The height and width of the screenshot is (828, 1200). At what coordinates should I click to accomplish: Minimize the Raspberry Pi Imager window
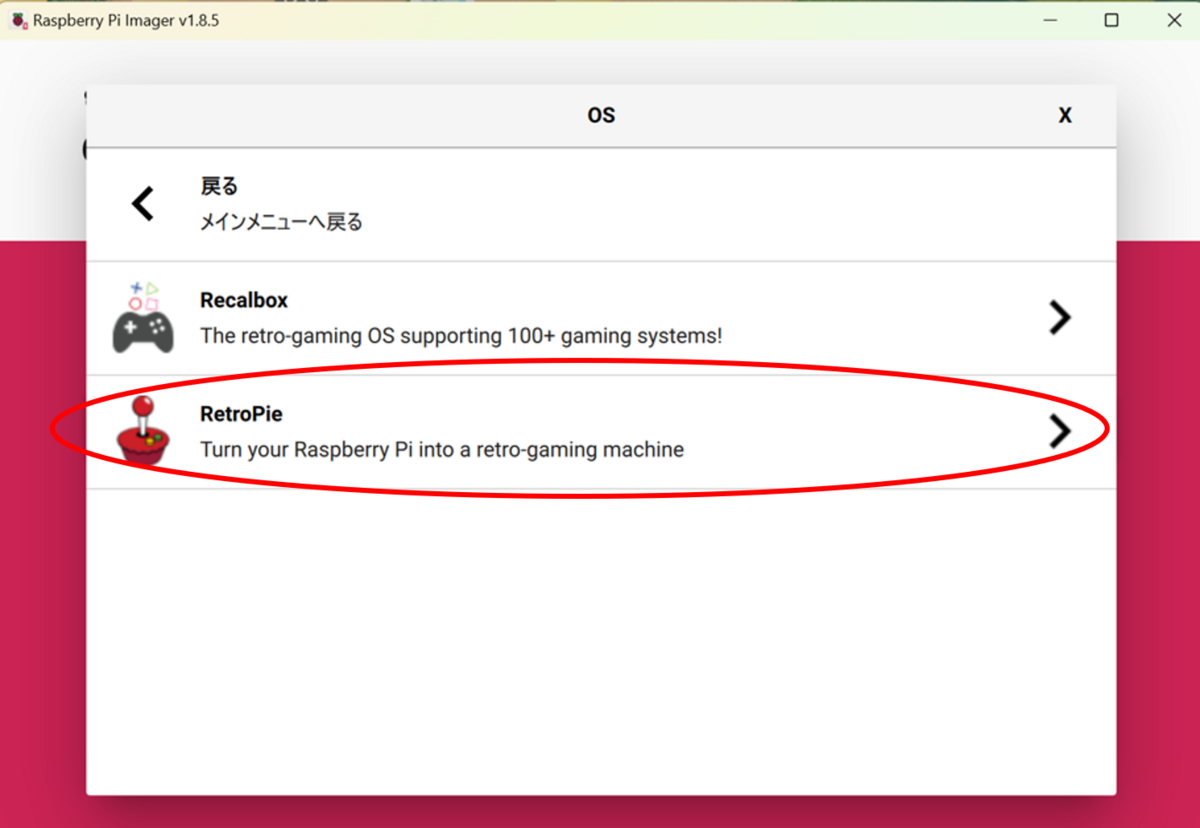tap(1049, 20)
